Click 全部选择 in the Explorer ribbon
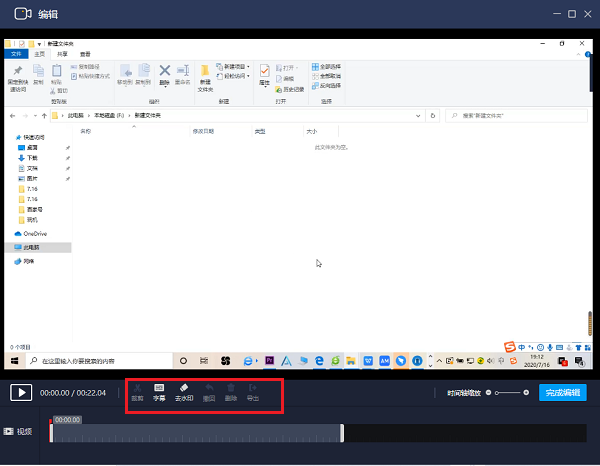The width and height of the screenshot is (600, 466). tap(326, 67)
